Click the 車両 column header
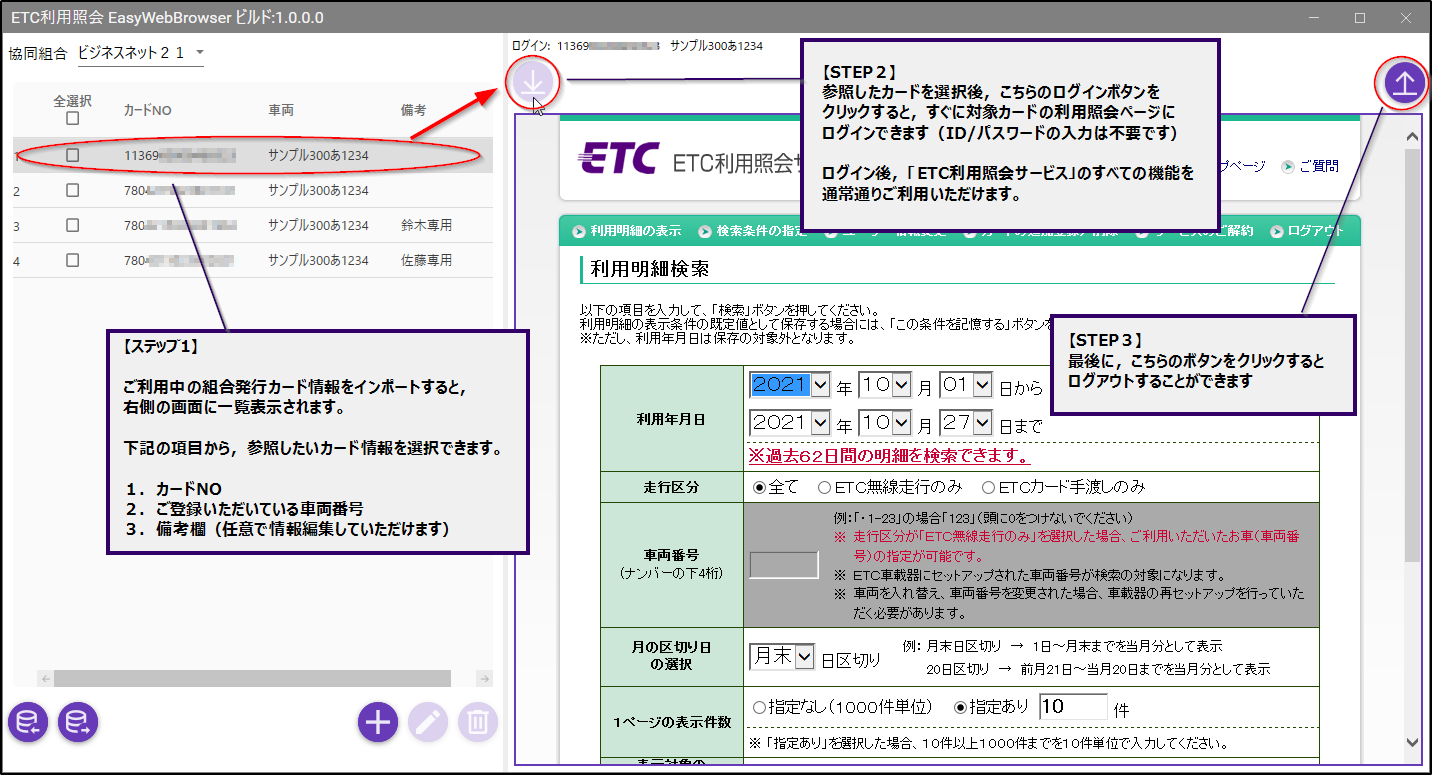Screen dimensions: 1432x775 (281, 110)
